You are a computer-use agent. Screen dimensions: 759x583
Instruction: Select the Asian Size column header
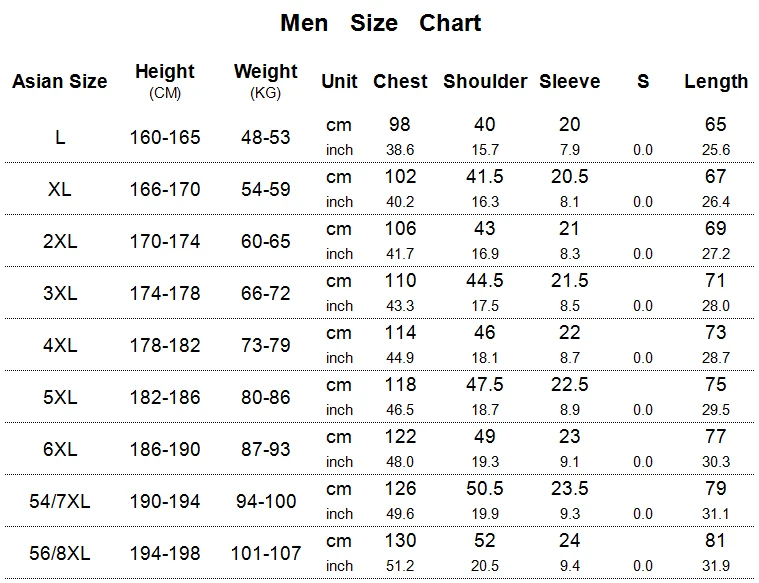60,81
